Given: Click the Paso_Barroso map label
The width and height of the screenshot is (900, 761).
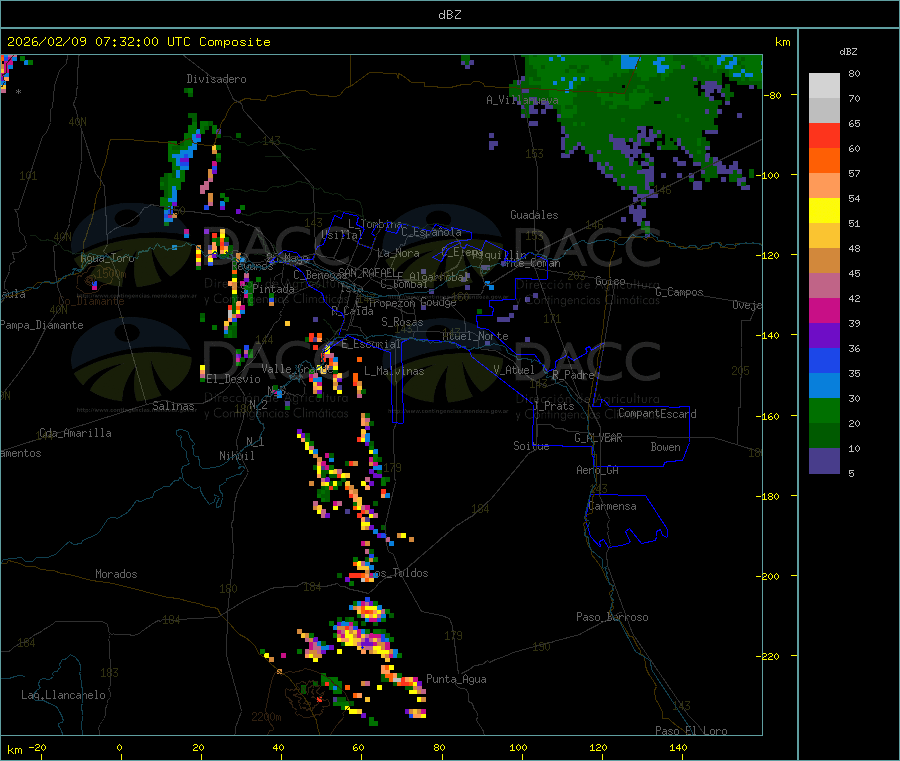Looking at the screenshot, I should (x=612, y=617).
